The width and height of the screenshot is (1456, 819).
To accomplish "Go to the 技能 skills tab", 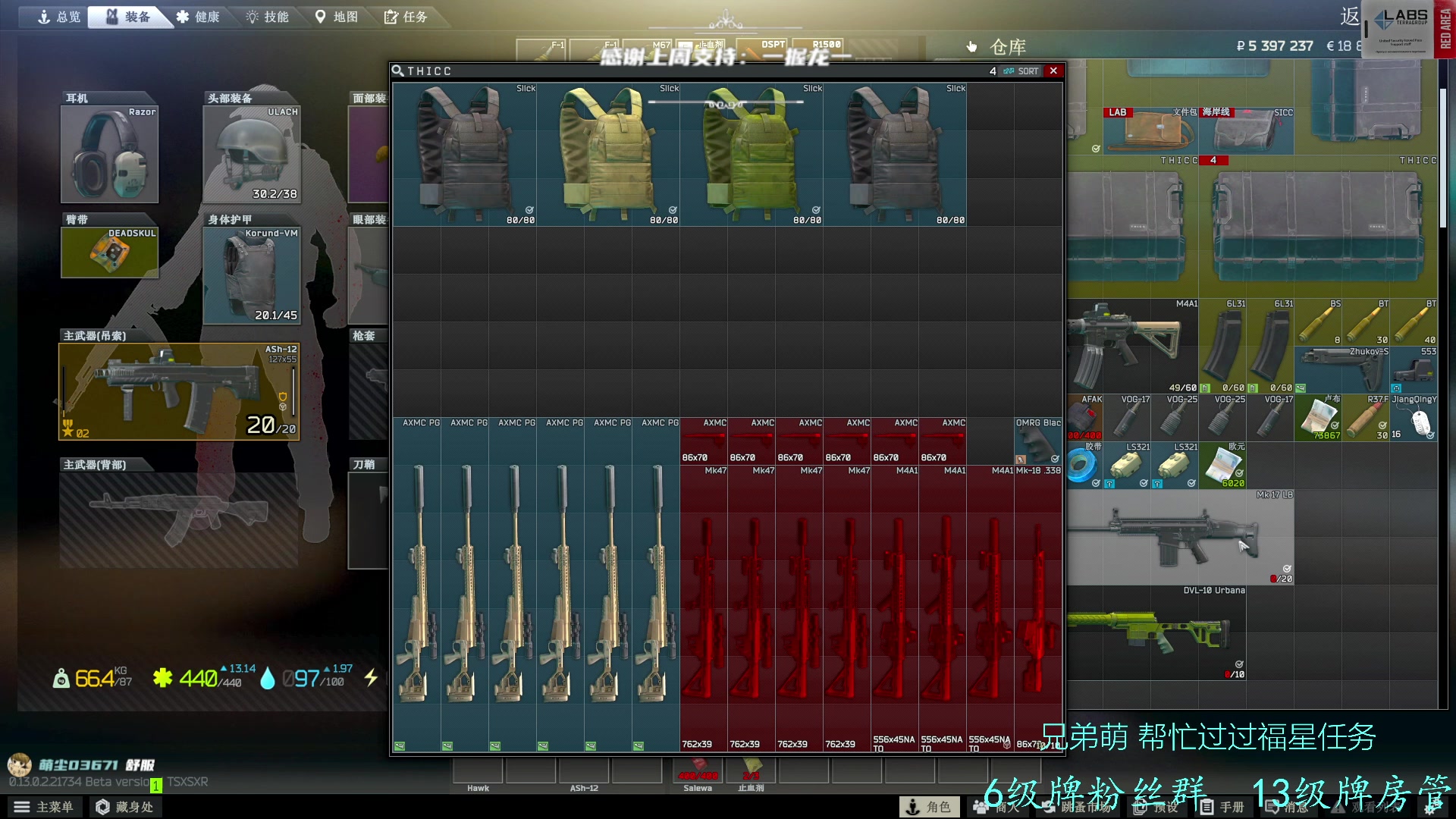I will point(267,17).
